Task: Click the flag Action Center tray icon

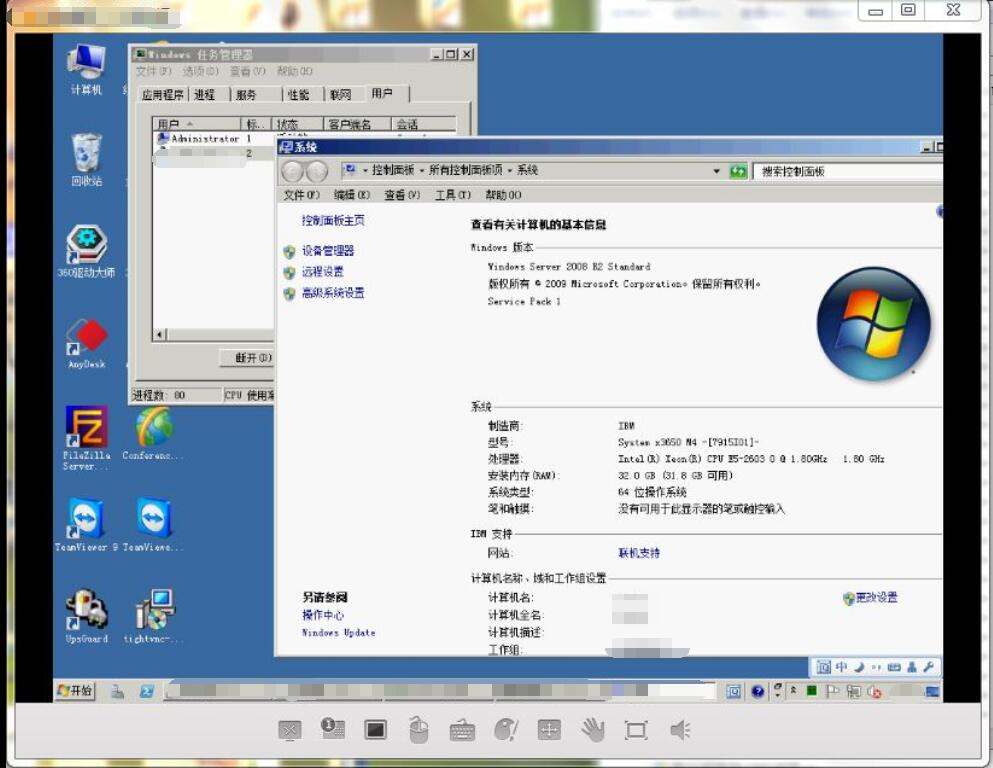Action: pos(832,691)
